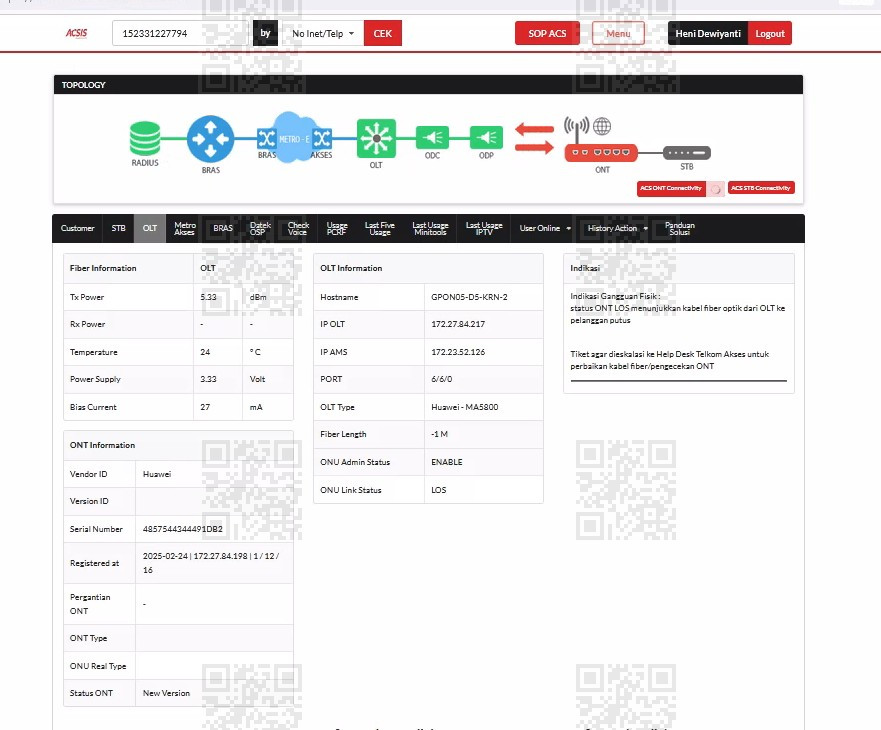This screenshot has height=730, width=881.
Task: Click the Fiber Length value -1 M
Action: 439,434
